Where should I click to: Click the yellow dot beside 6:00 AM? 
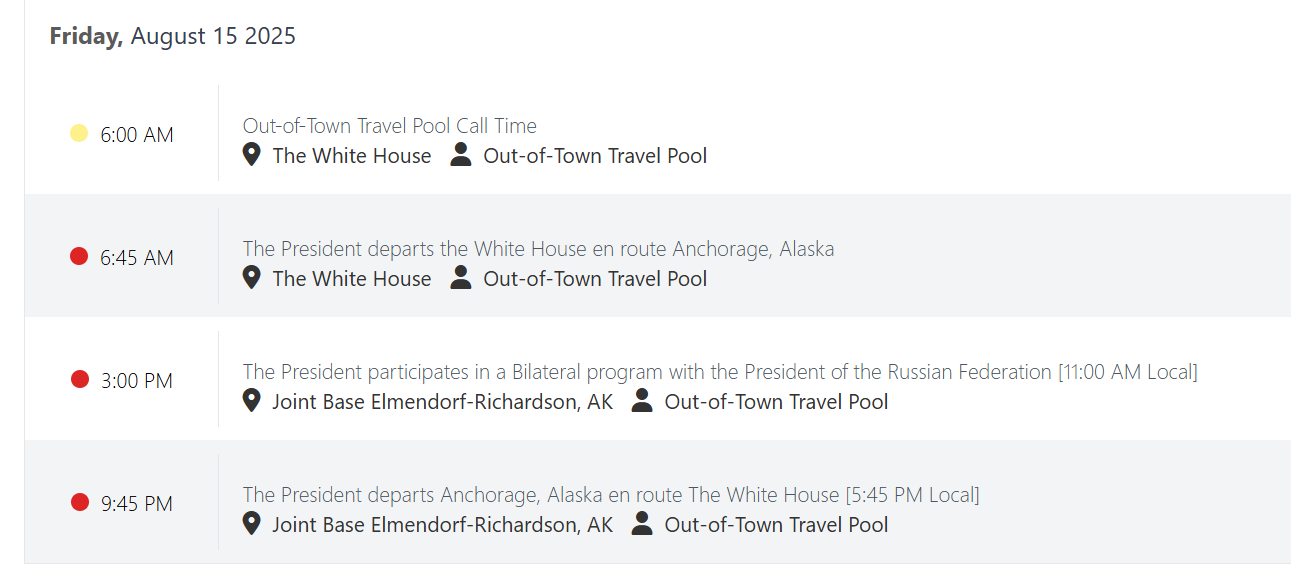click(x=79, y=133)
